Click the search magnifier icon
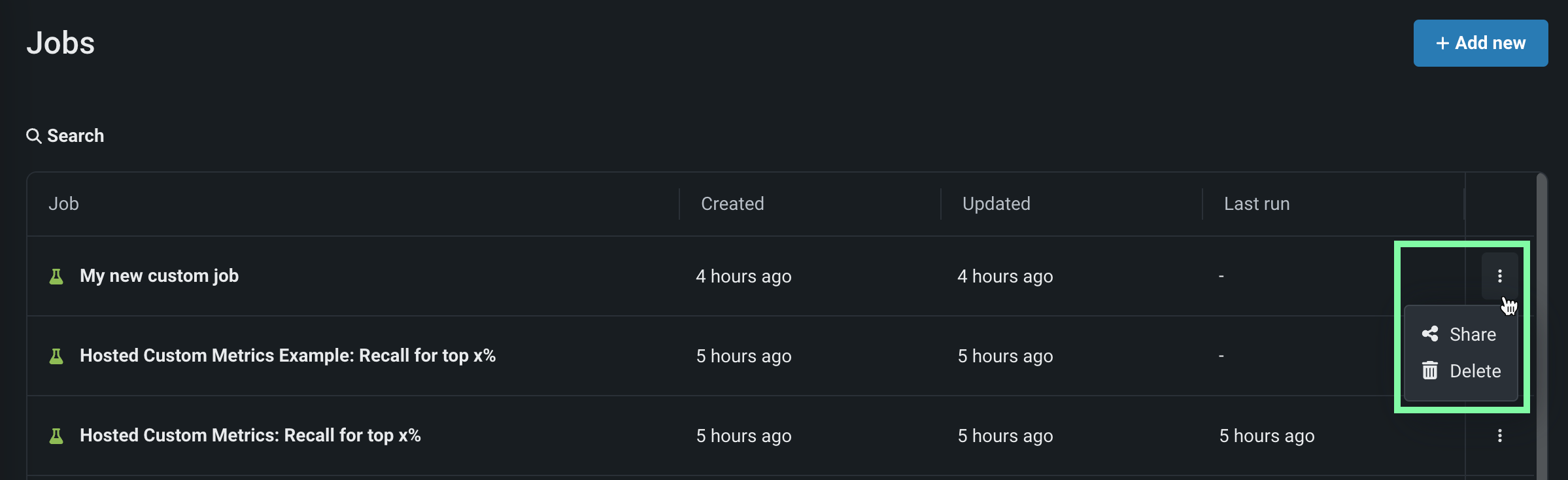Viewport: 1568px width, 480px height. click(x=33, y=136)
